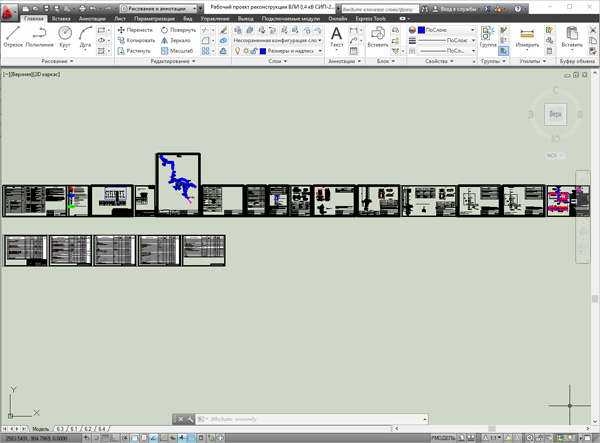Click the Масштаб (scale) tool
This screenshot has height=443, width=600.
[x=177, y=50]
